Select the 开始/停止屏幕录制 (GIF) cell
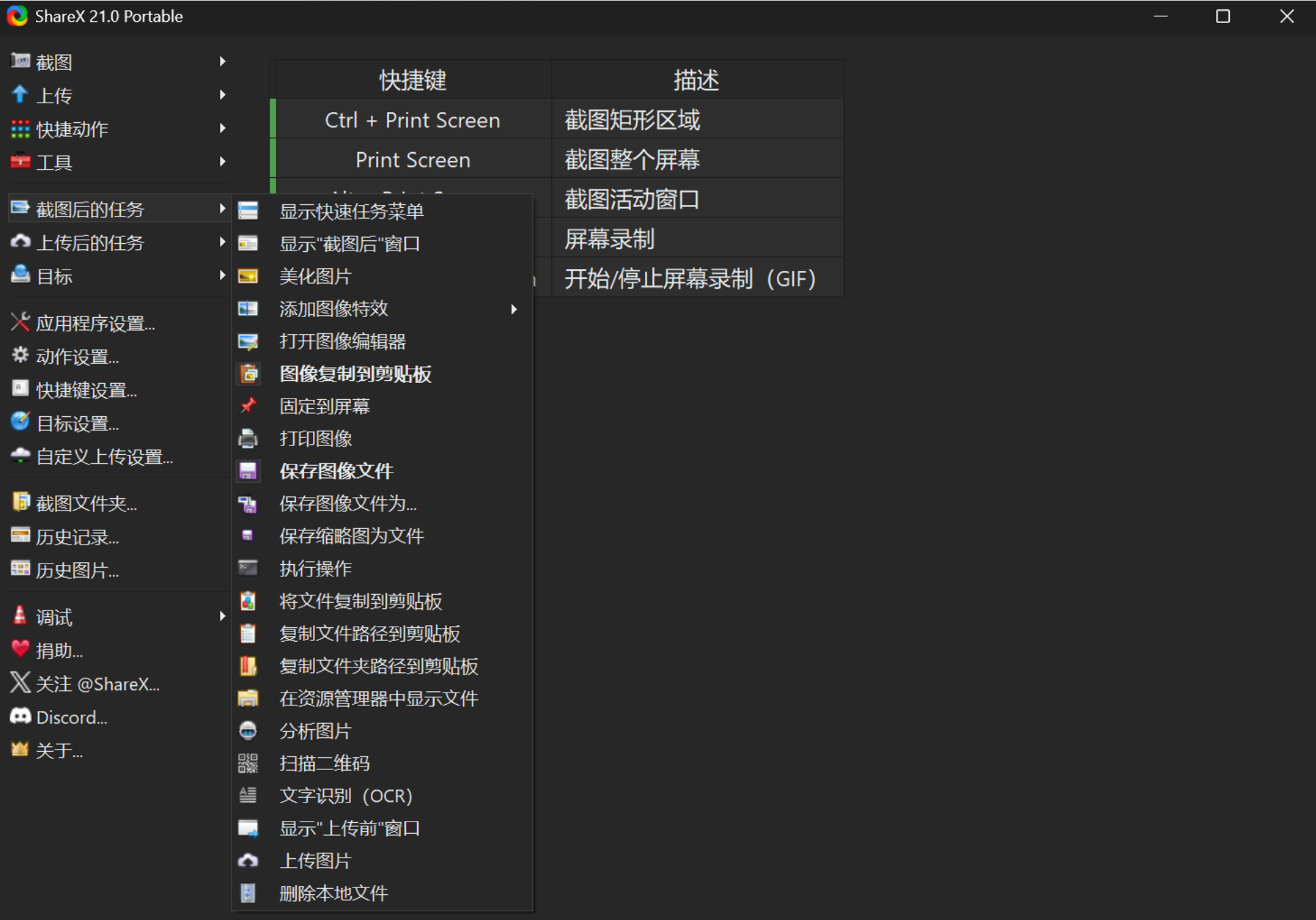1316x920 pixels. [697, 278]
